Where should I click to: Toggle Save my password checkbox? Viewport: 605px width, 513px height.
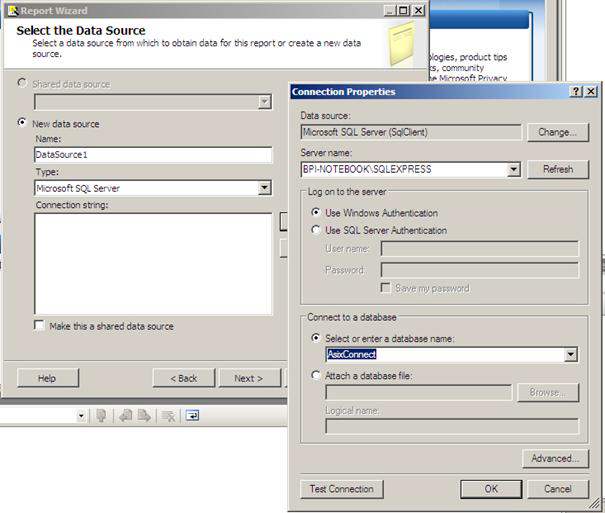[385, 287]
